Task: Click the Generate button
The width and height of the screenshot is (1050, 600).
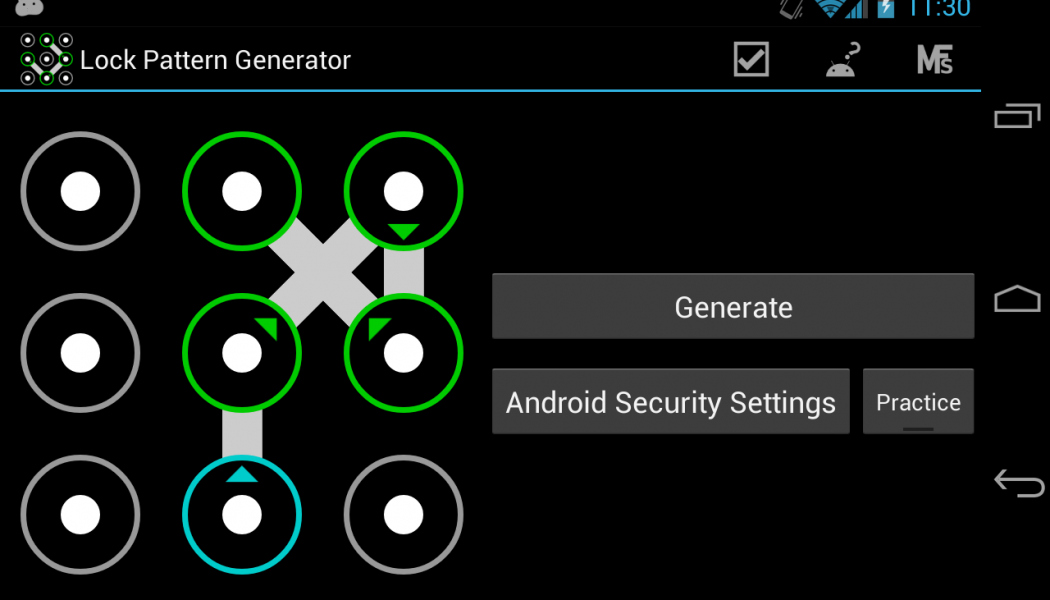Action: point(733,306)
